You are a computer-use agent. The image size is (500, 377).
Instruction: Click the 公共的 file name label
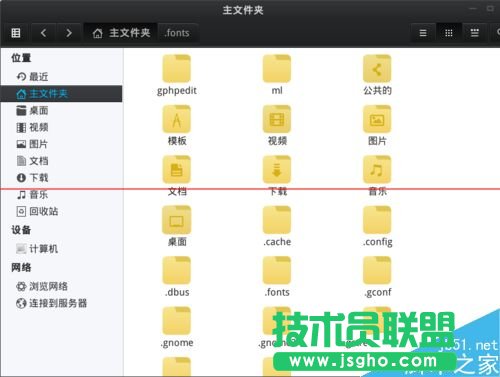[377, 90]
